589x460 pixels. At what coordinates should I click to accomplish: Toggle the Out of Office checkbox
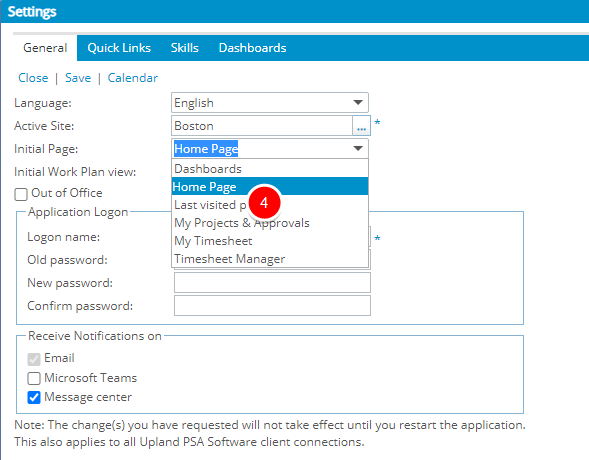[21, 194]
